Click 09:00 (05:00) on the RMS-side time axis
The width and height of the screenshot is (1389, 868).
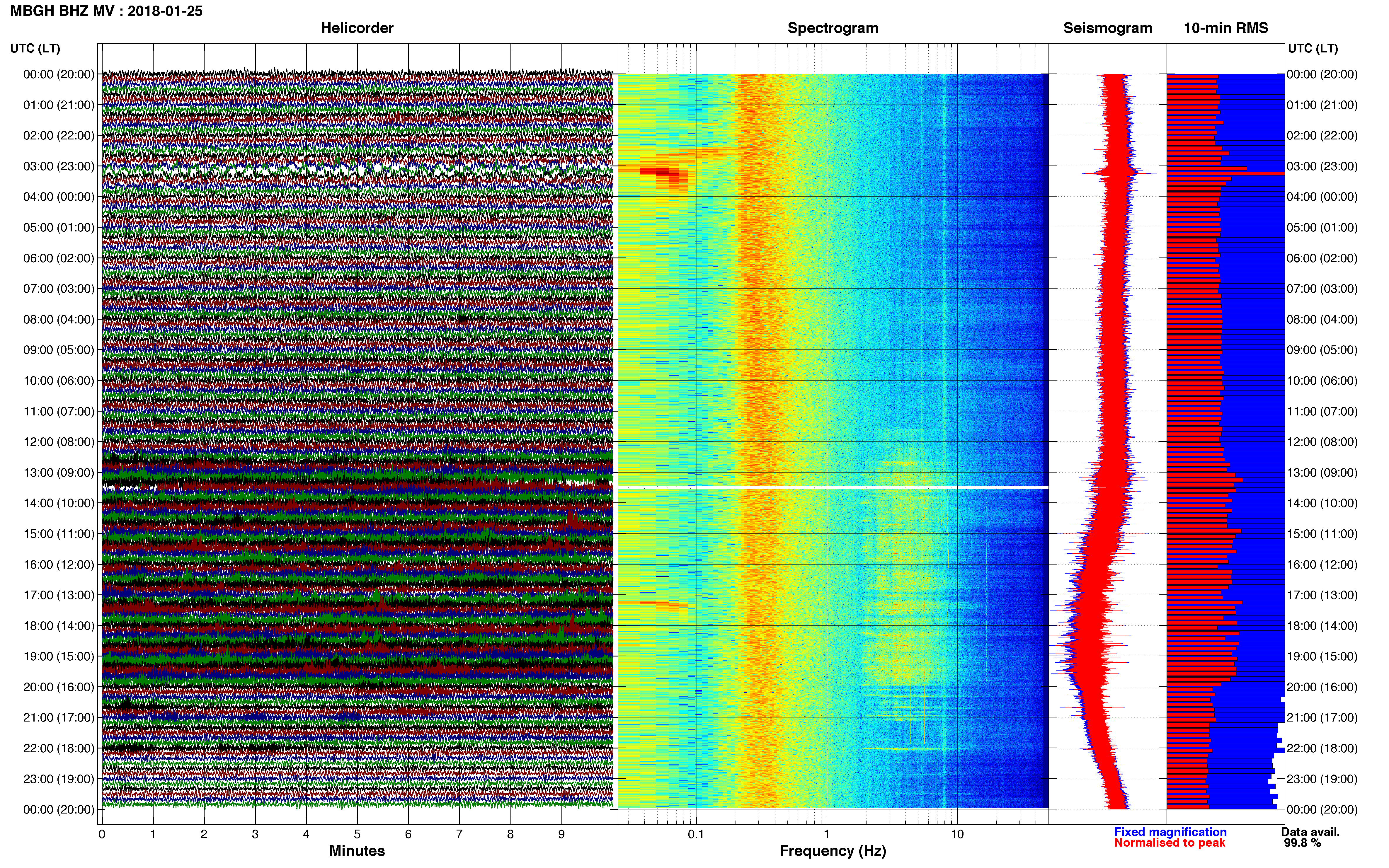pos(1322,350)
